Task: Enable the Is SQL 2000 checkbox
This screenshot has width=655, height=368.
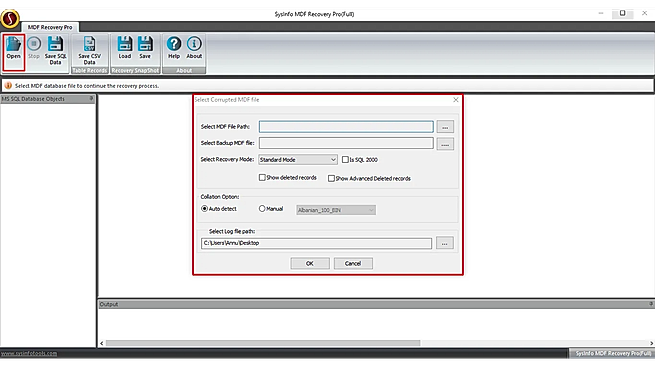Action: [x=345, y=160]
